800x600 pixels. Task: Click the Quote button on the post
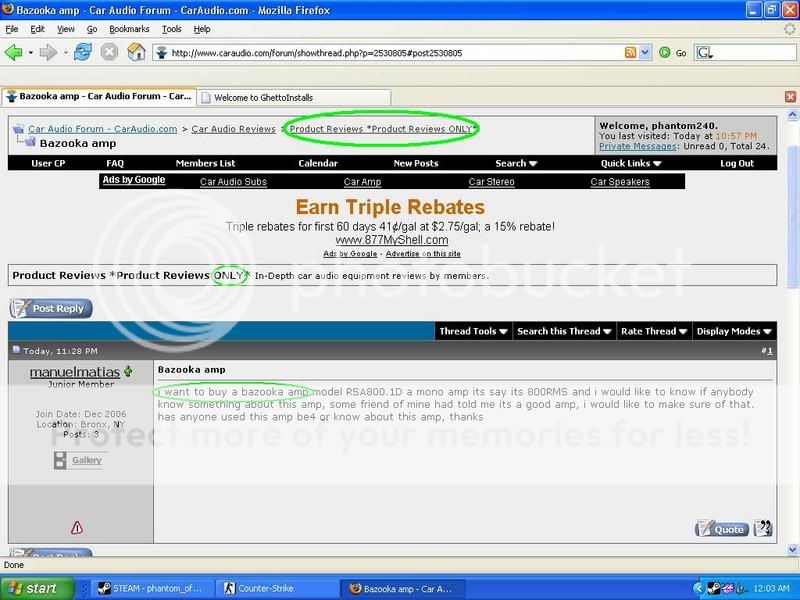(722, 529)
